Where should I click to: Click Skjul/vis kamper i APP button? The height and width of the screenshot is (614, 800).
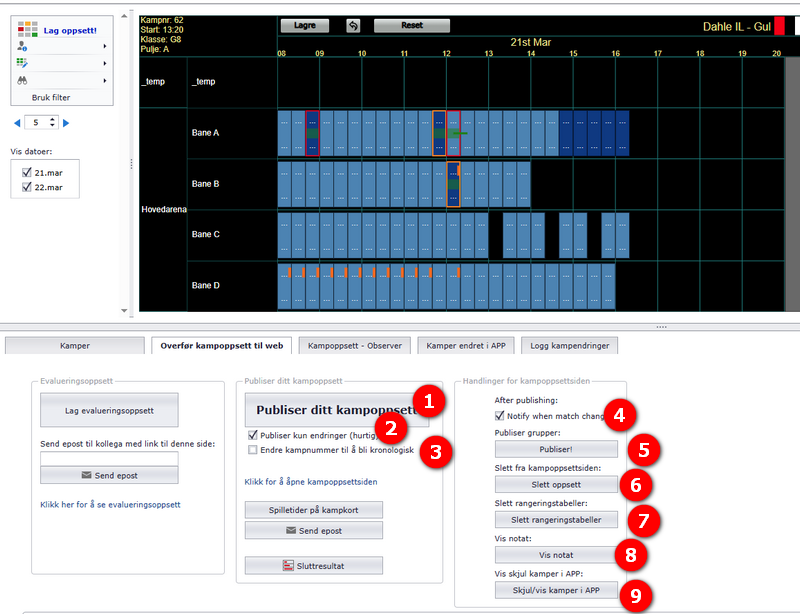(x=556, y=590)
